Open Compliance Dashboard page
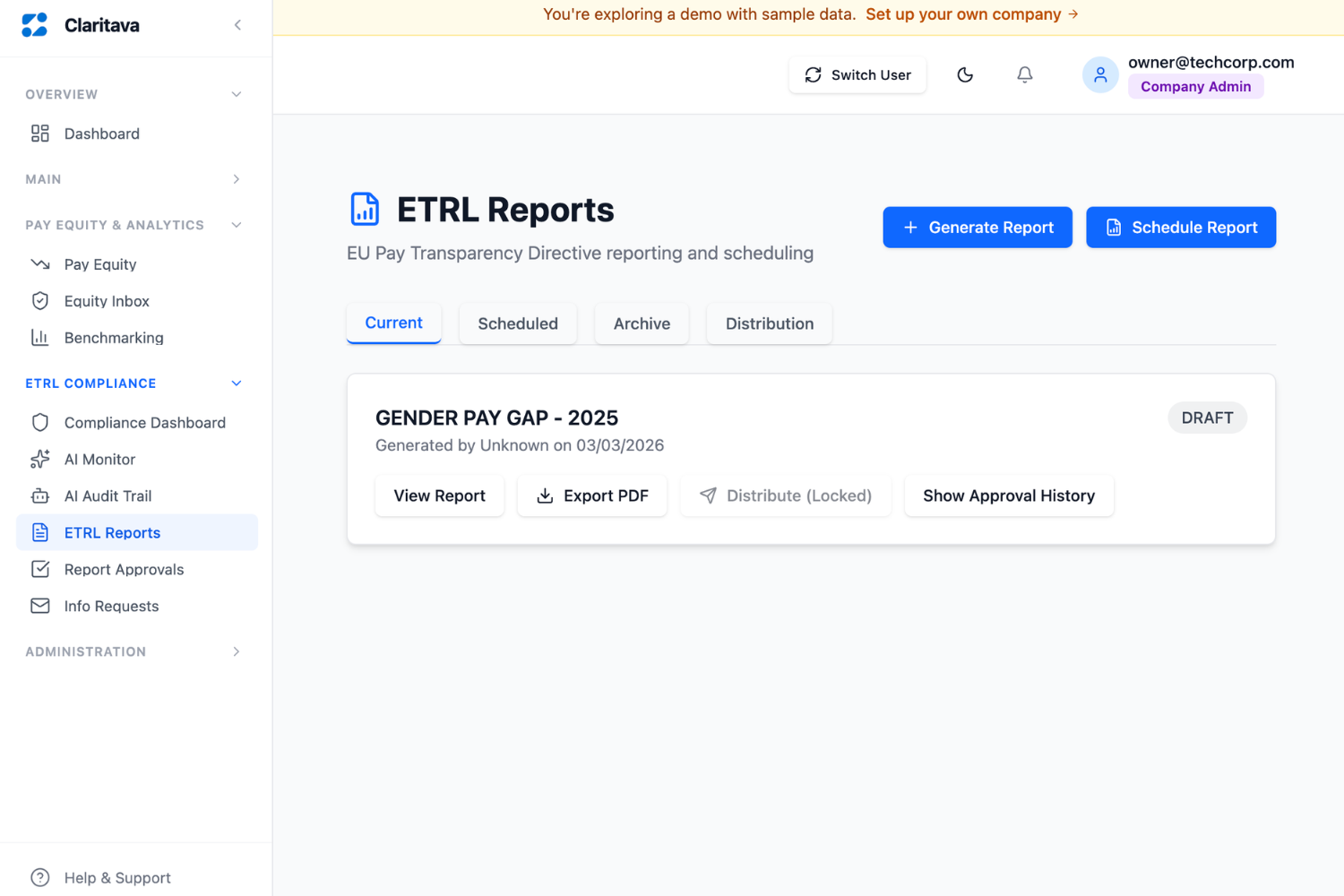Viewport: 1344px width, 896px height. coord(137,422)
